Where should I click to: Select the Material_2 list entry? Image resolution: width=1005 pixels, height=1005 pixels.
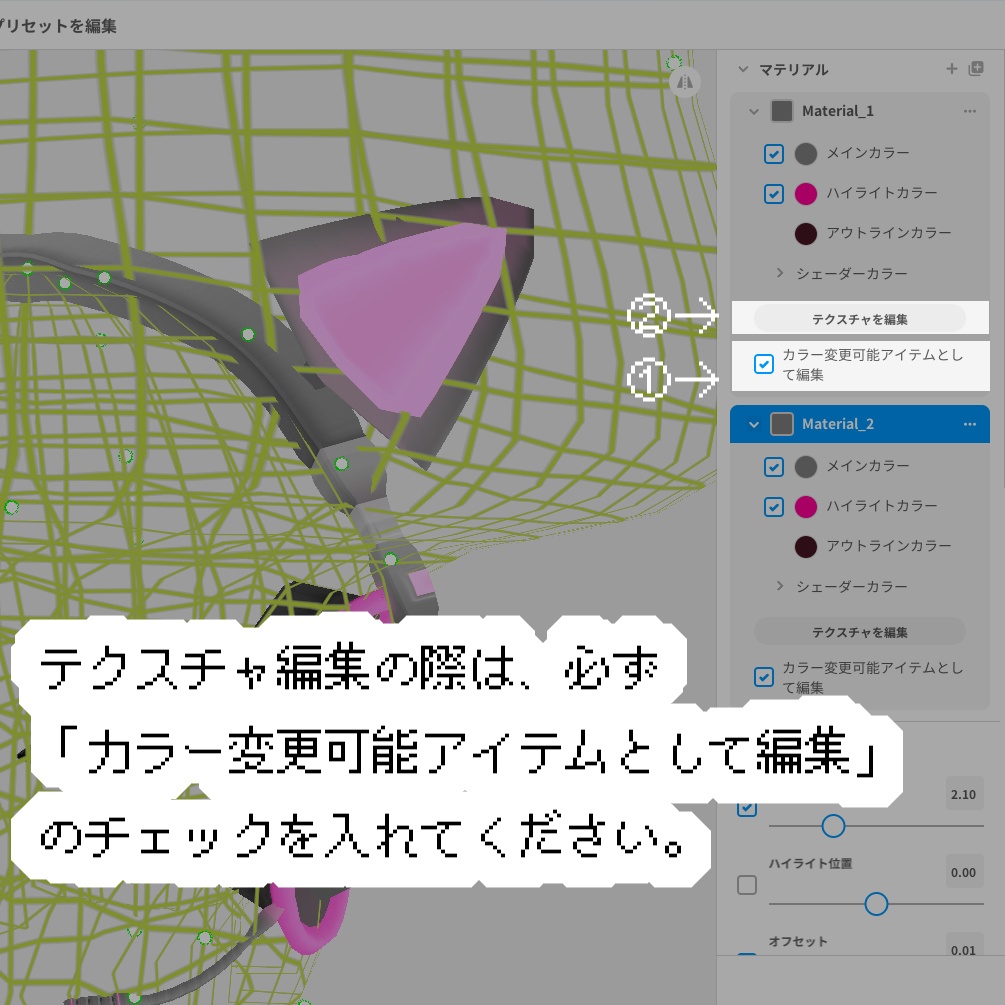(x=860, y=424)
